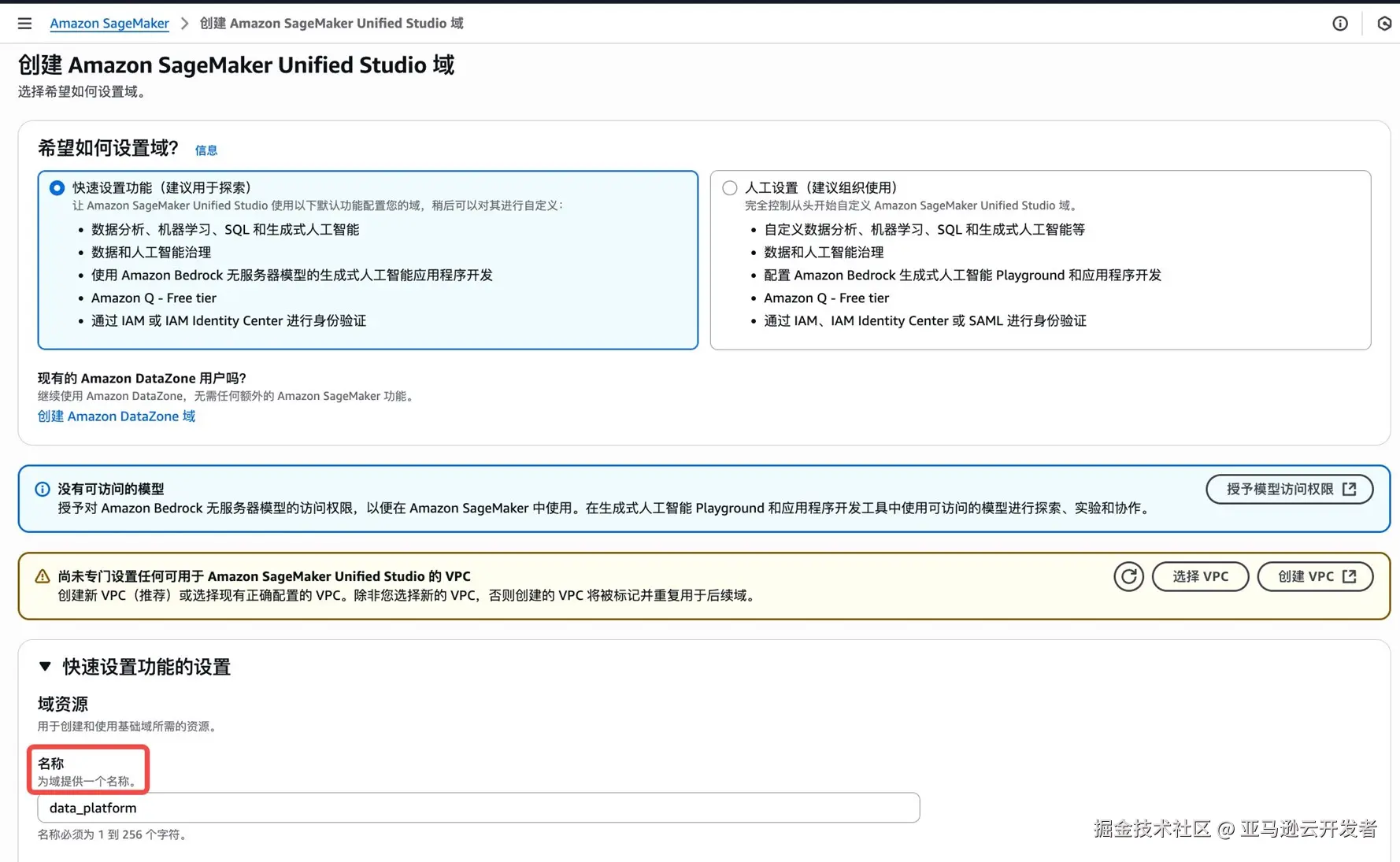Click the 创建 Amazon DataZone 域 link
Viewport: 1400px width, 862px height.
117,416
